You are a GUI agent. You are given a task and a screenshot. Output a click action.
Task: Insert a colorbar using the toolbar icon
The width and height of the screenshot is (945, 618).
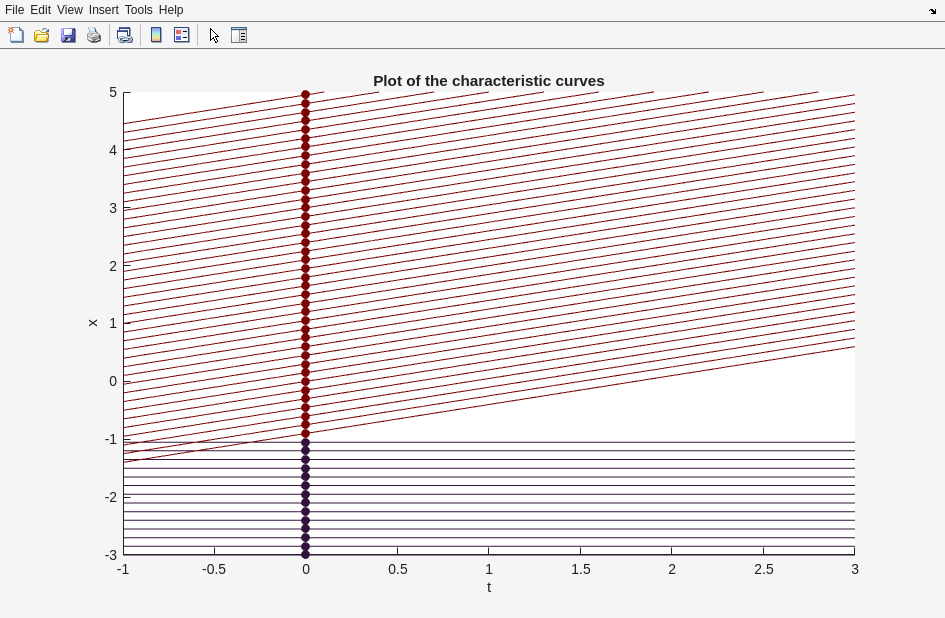[x=156, y=35]
